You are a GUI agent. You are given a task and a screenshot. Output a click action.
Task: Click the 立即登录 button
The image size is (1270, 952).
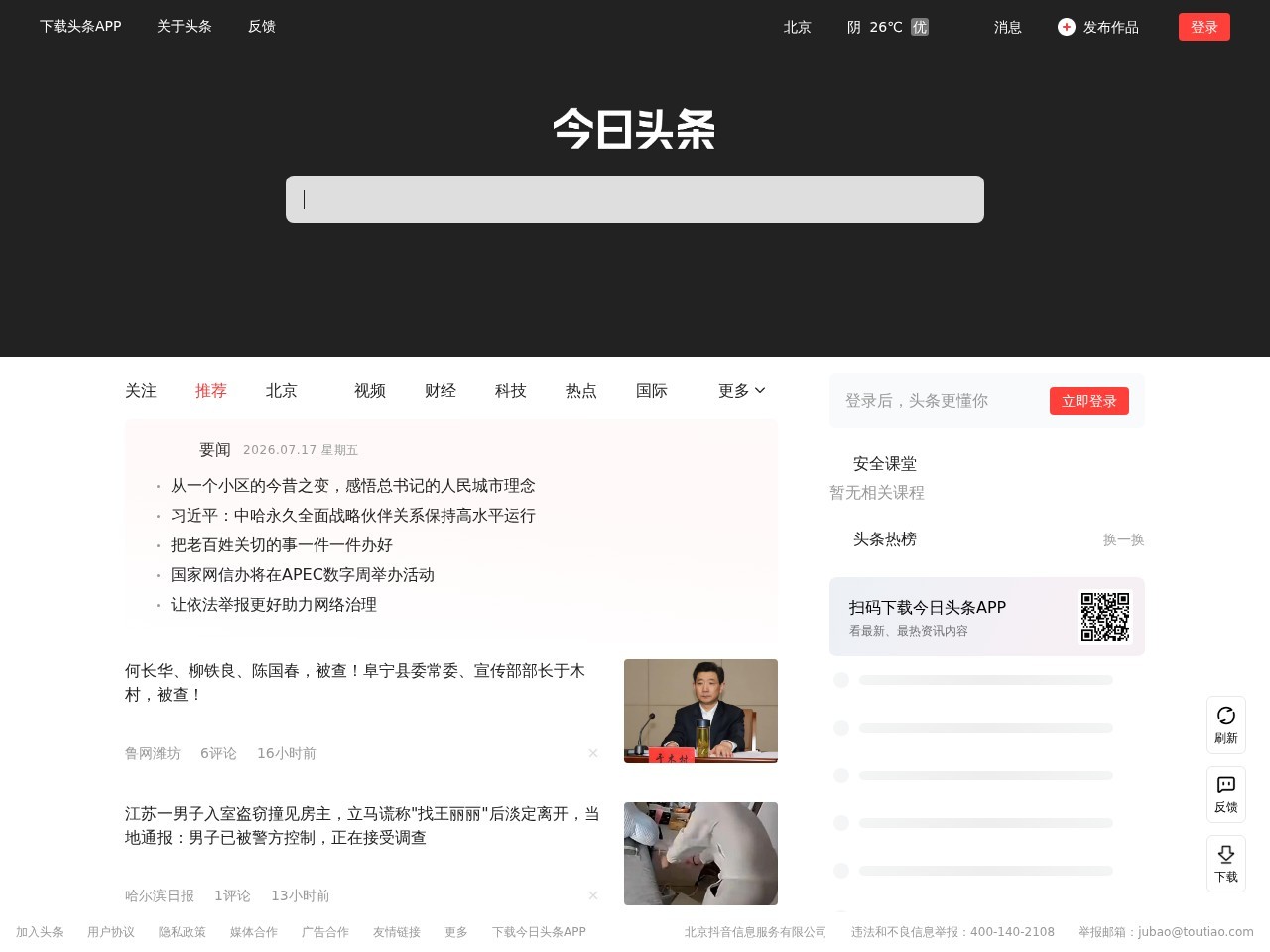pos(1089,401)
